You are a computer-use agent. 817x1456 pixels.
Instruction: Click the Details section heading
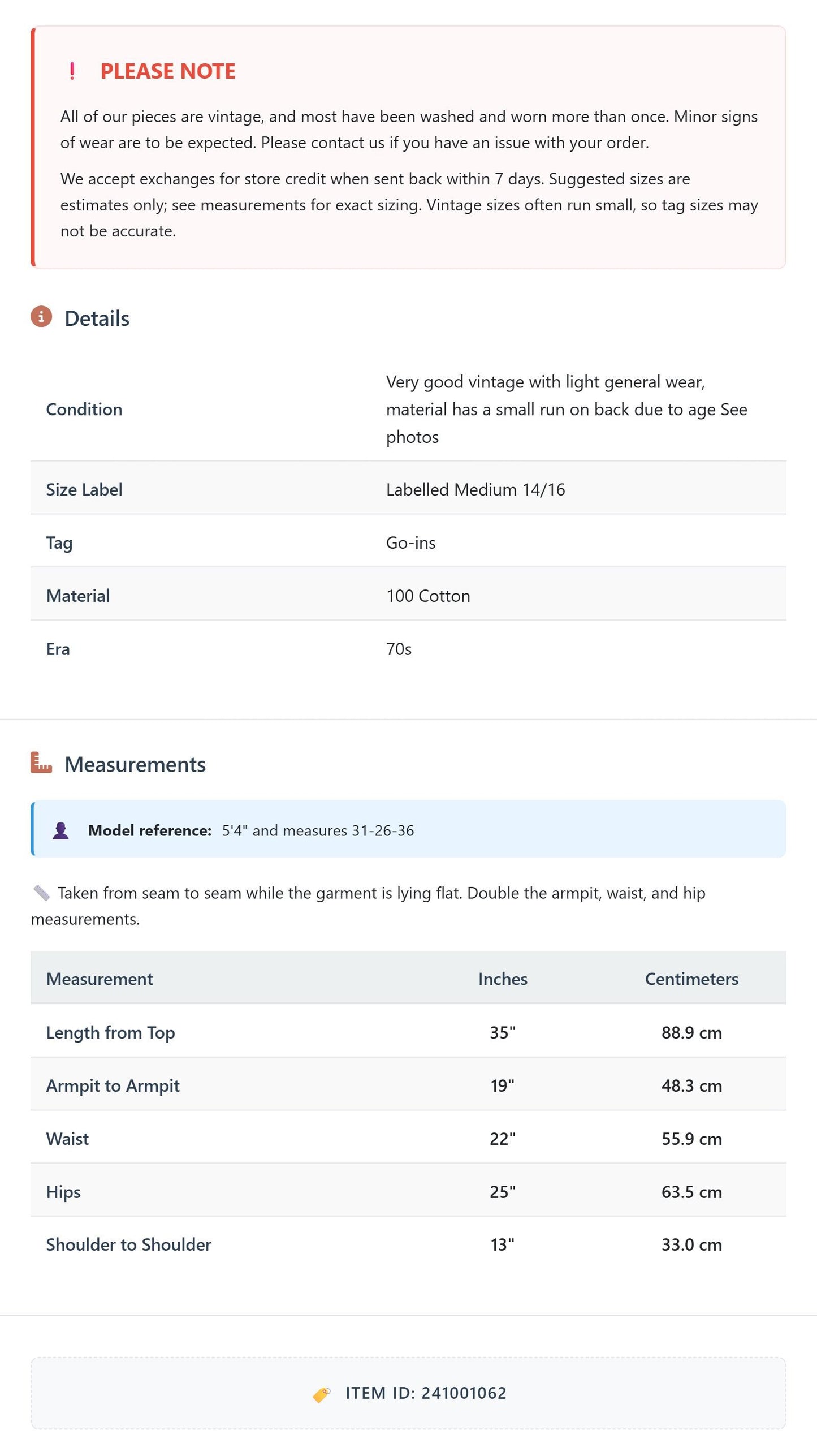point(97,318)
